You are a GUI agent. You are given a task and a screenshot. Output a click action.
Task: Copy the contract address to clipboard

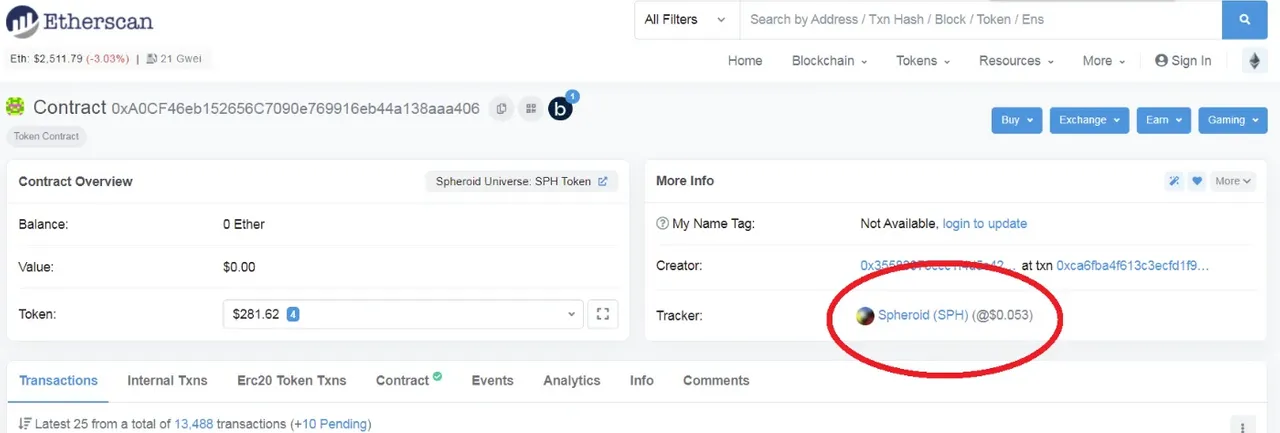click(502, 108)
